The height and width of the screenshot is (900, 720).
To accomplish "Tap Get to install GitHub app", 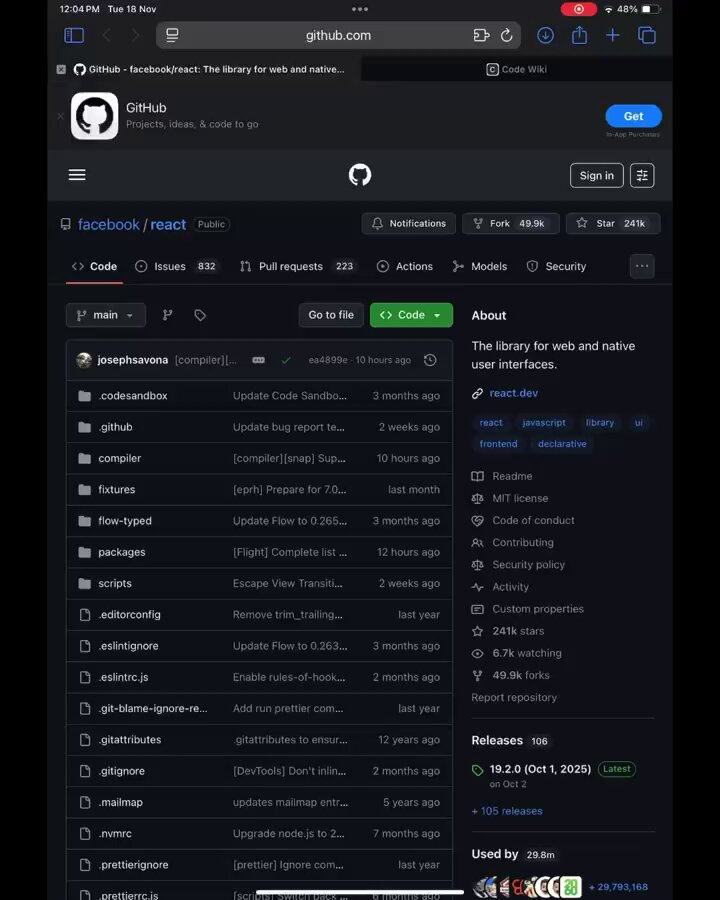I will 633,116.
